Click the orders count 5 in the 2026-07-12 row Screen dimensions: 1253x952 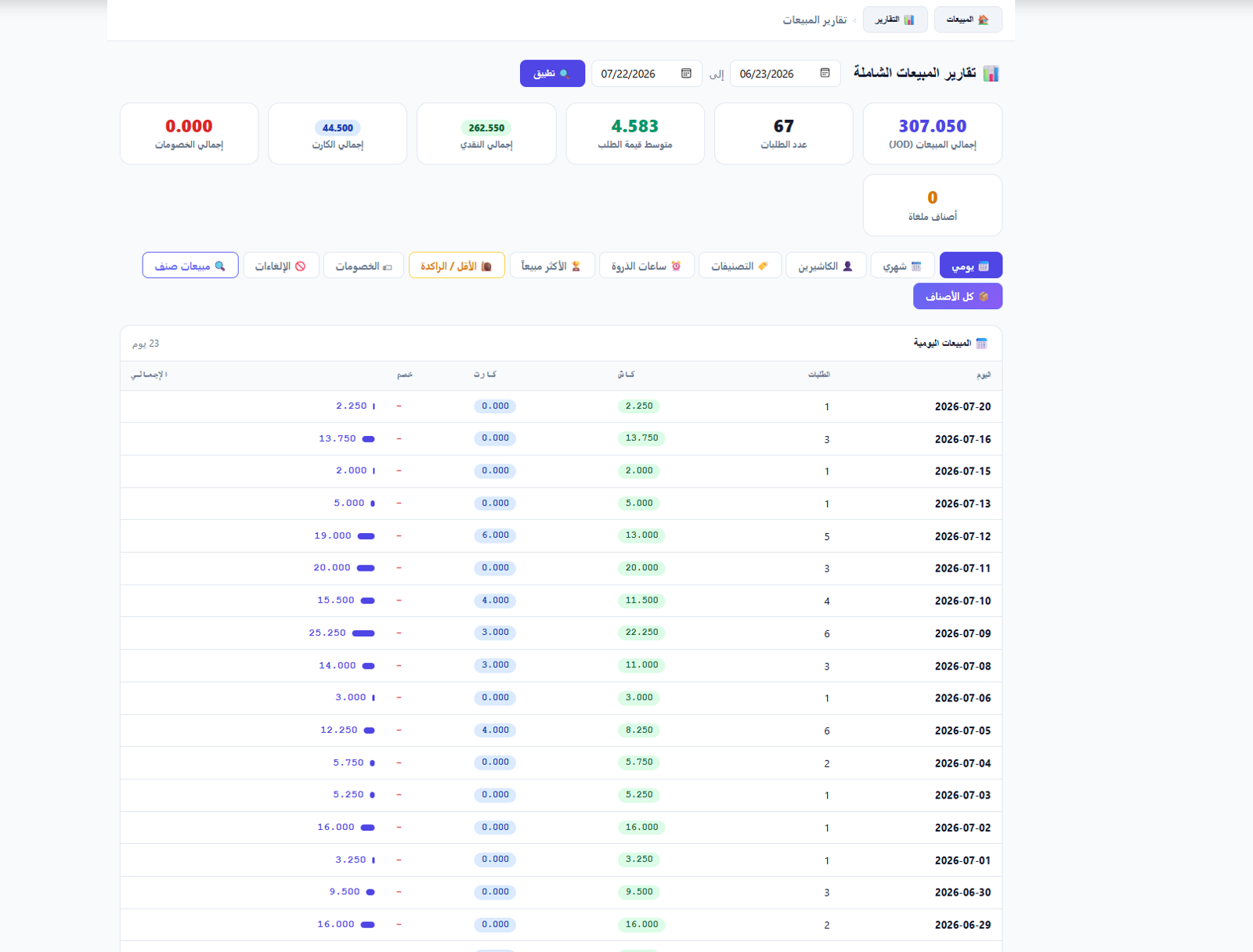click(827, 537)
